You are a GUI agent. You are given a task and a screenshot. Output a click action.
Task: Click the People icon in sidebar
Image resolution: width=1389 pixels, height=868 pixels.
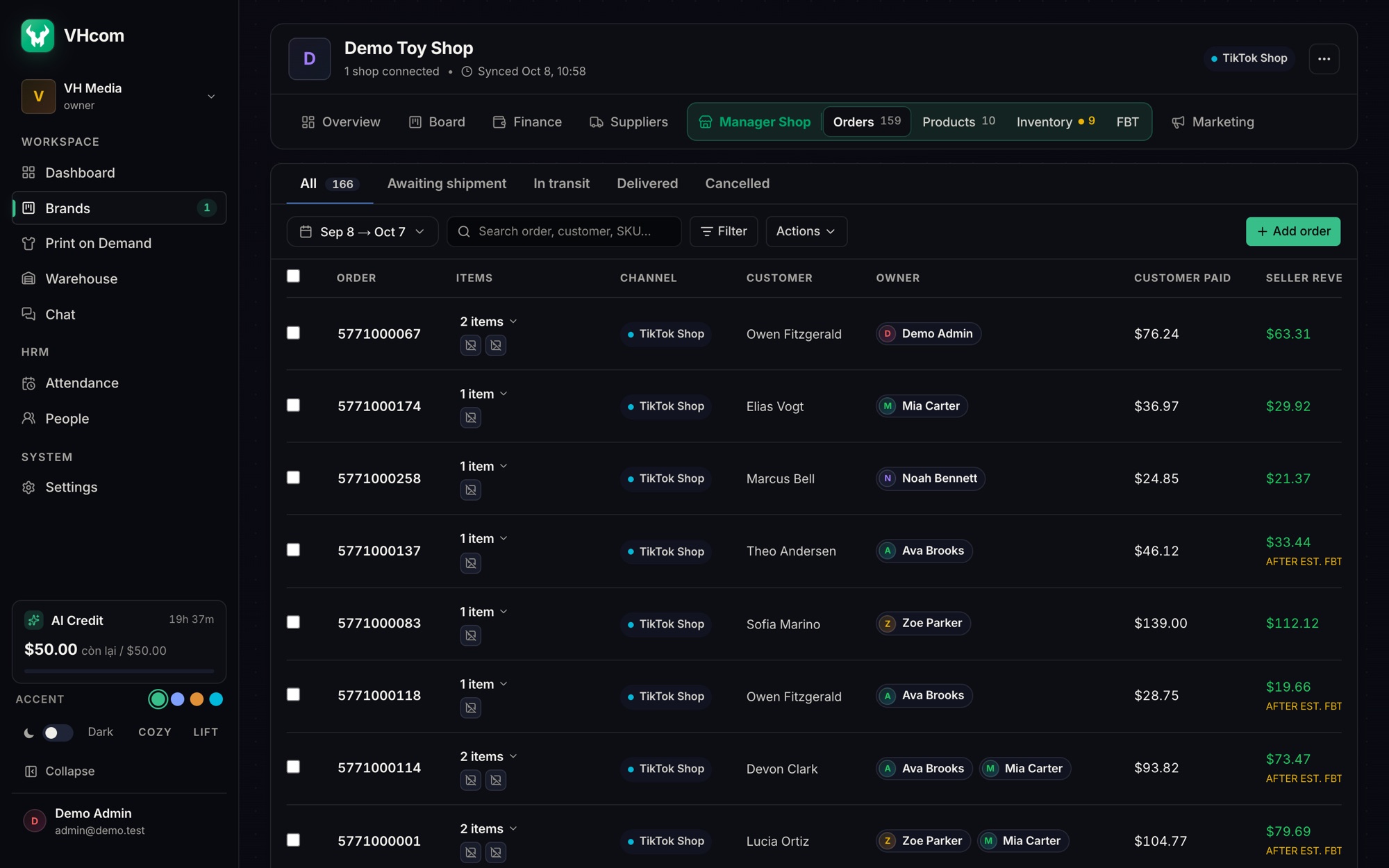tap(28, 418)
